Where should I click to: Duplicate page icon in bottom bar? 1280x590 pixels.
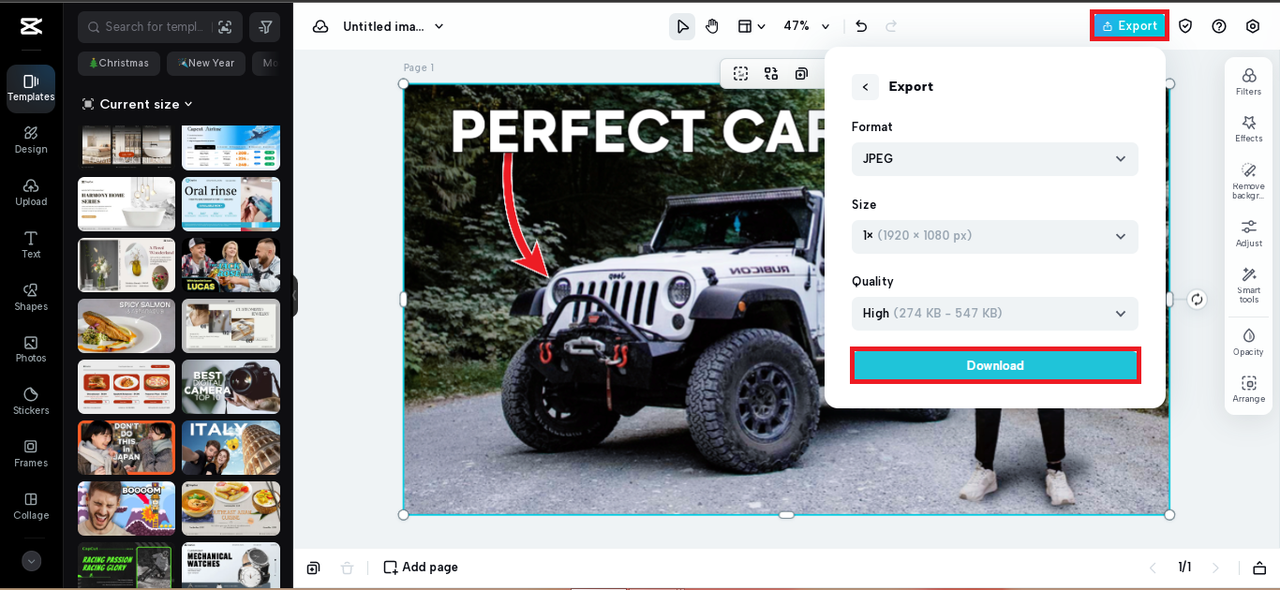(313, 568)
